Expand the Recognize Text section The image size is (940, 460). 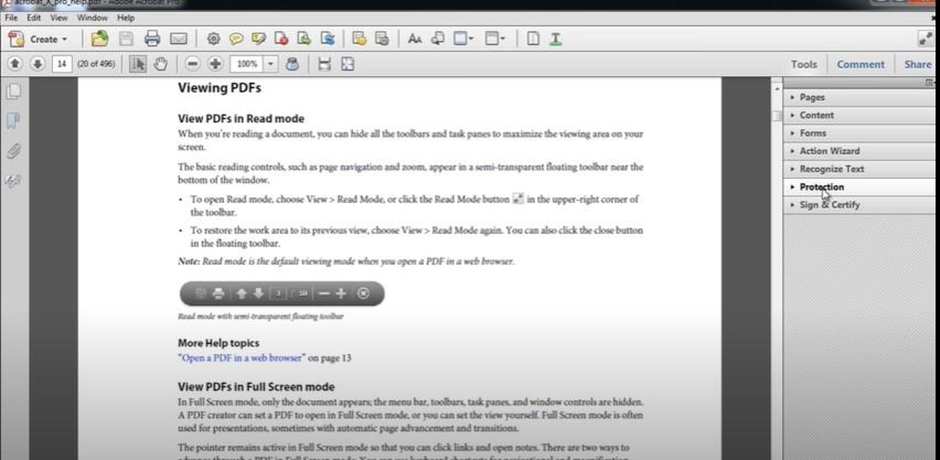[x=858, y=169]
